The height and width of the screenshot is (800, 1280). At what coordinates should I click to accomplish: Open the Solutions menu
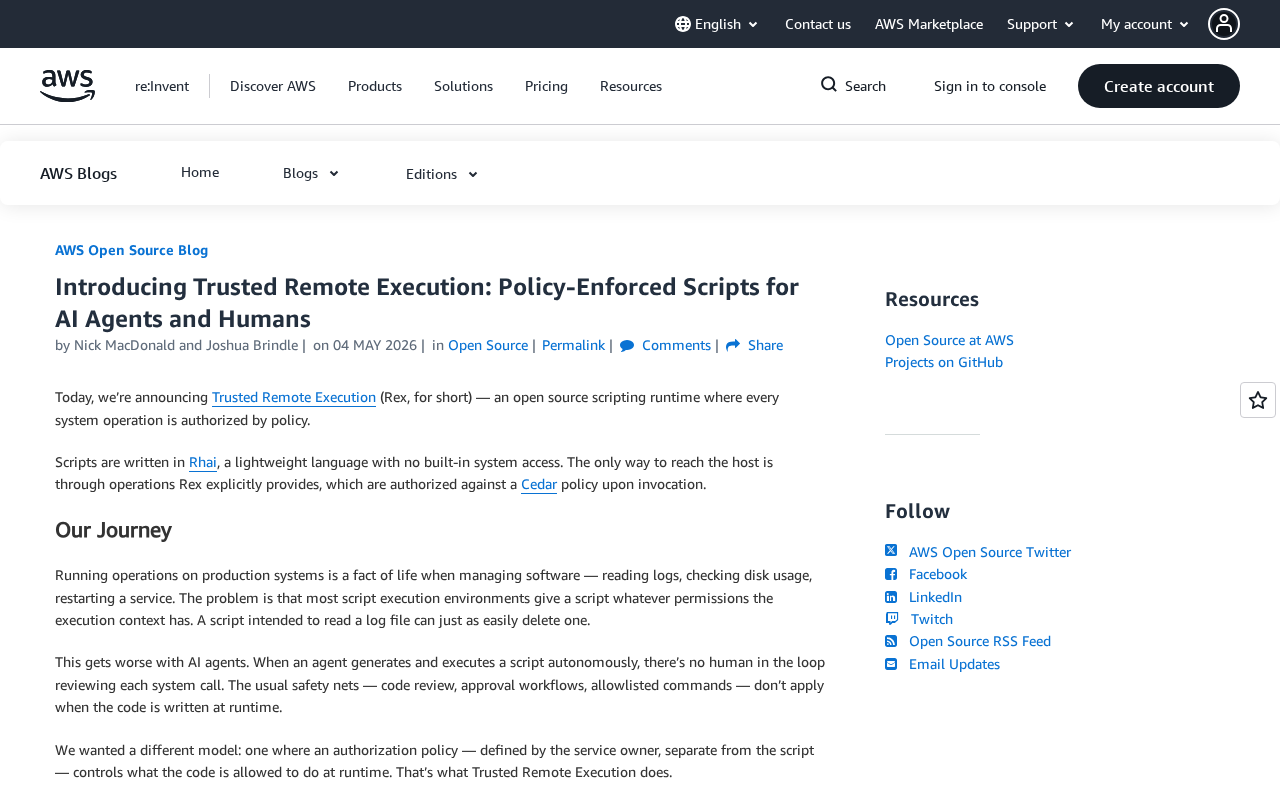(x=463, y=86)
